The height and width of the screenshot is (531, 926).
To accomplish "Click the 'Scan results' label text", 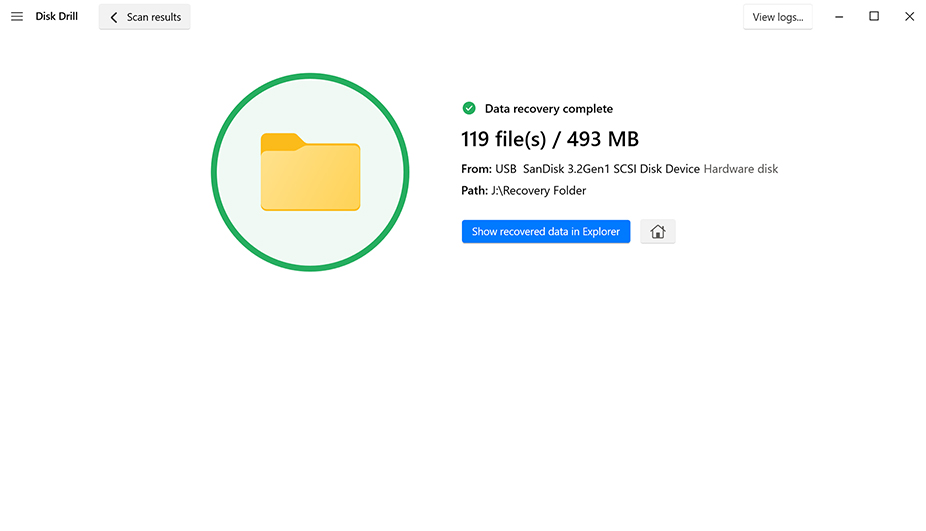I will click(153, 17).
